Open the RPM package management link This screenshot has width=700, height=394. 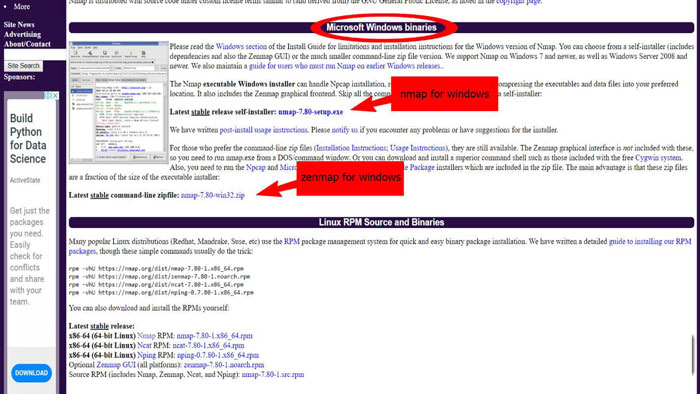[x=292, y=241]
